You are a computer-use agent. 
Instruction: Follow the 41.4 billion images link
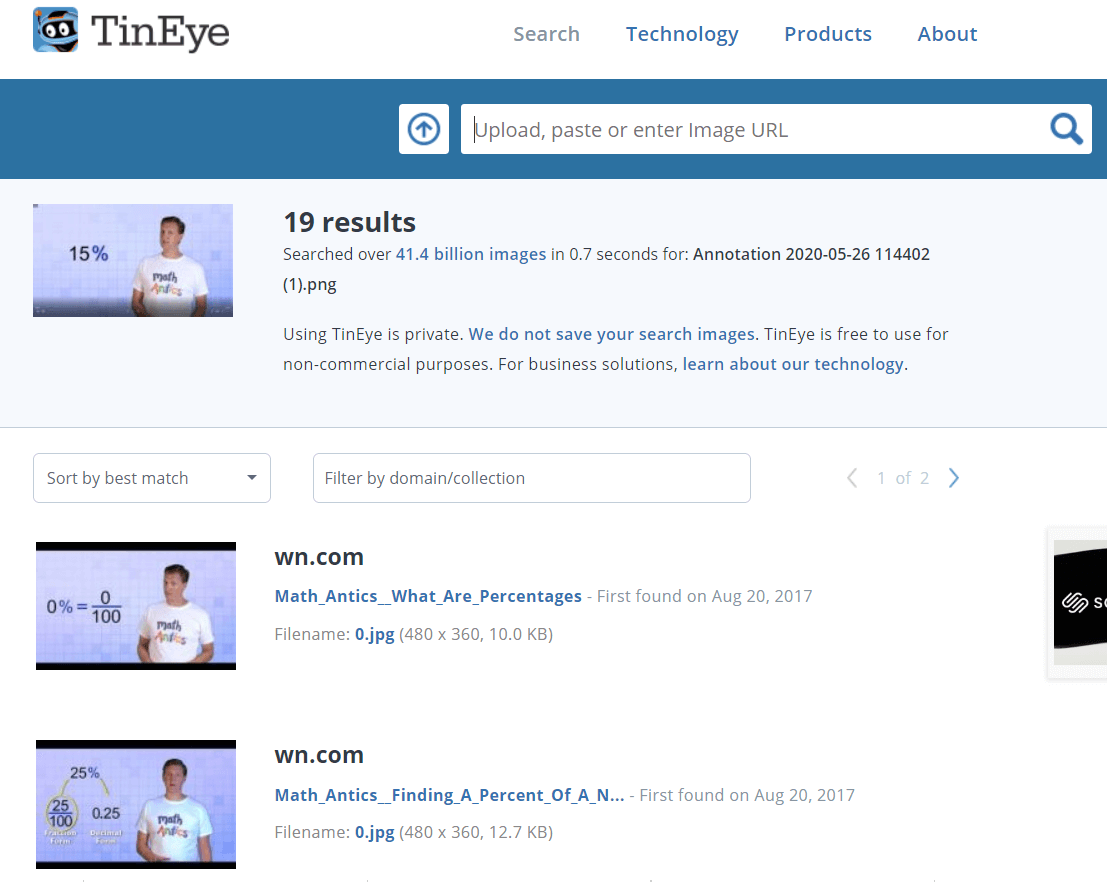click(x=471, y=254)
